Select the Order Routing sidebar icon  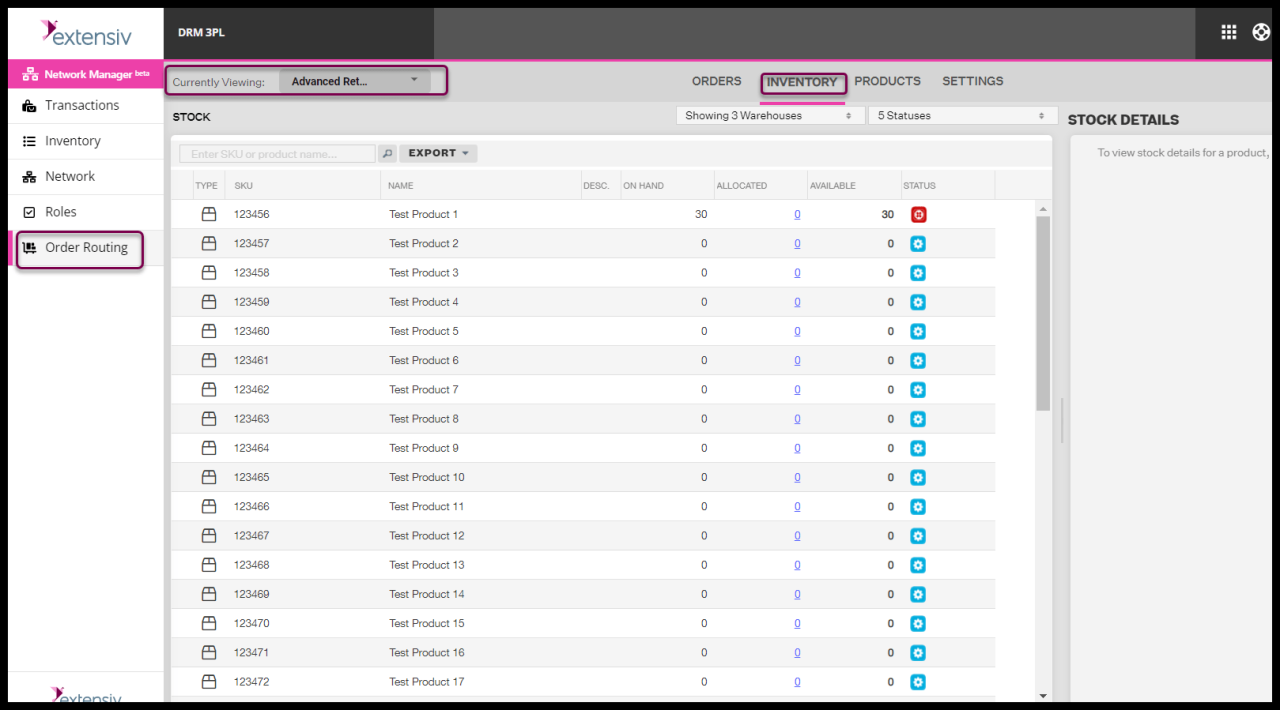point(30,248)
